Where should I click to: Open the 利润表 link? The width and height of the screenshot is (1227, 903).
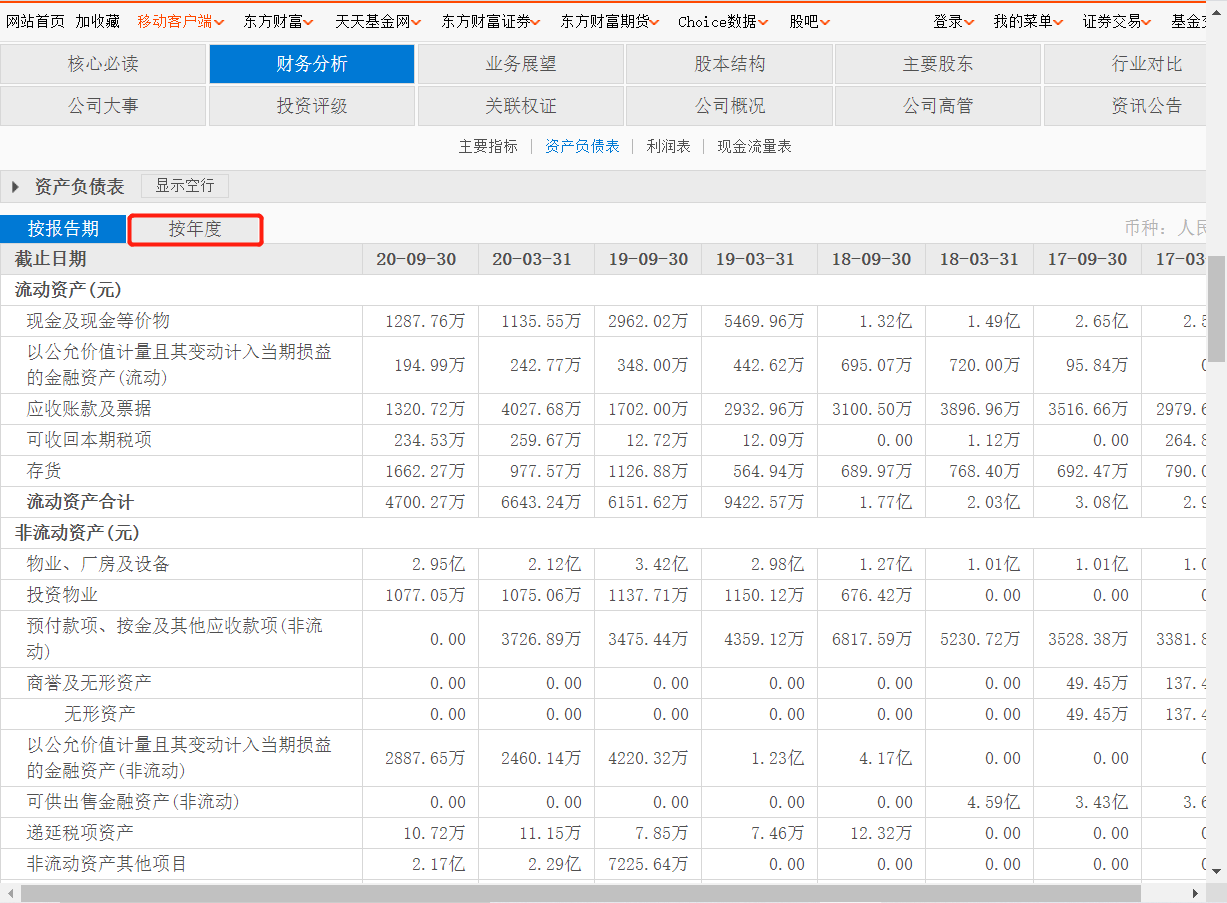tap(668, 146)
